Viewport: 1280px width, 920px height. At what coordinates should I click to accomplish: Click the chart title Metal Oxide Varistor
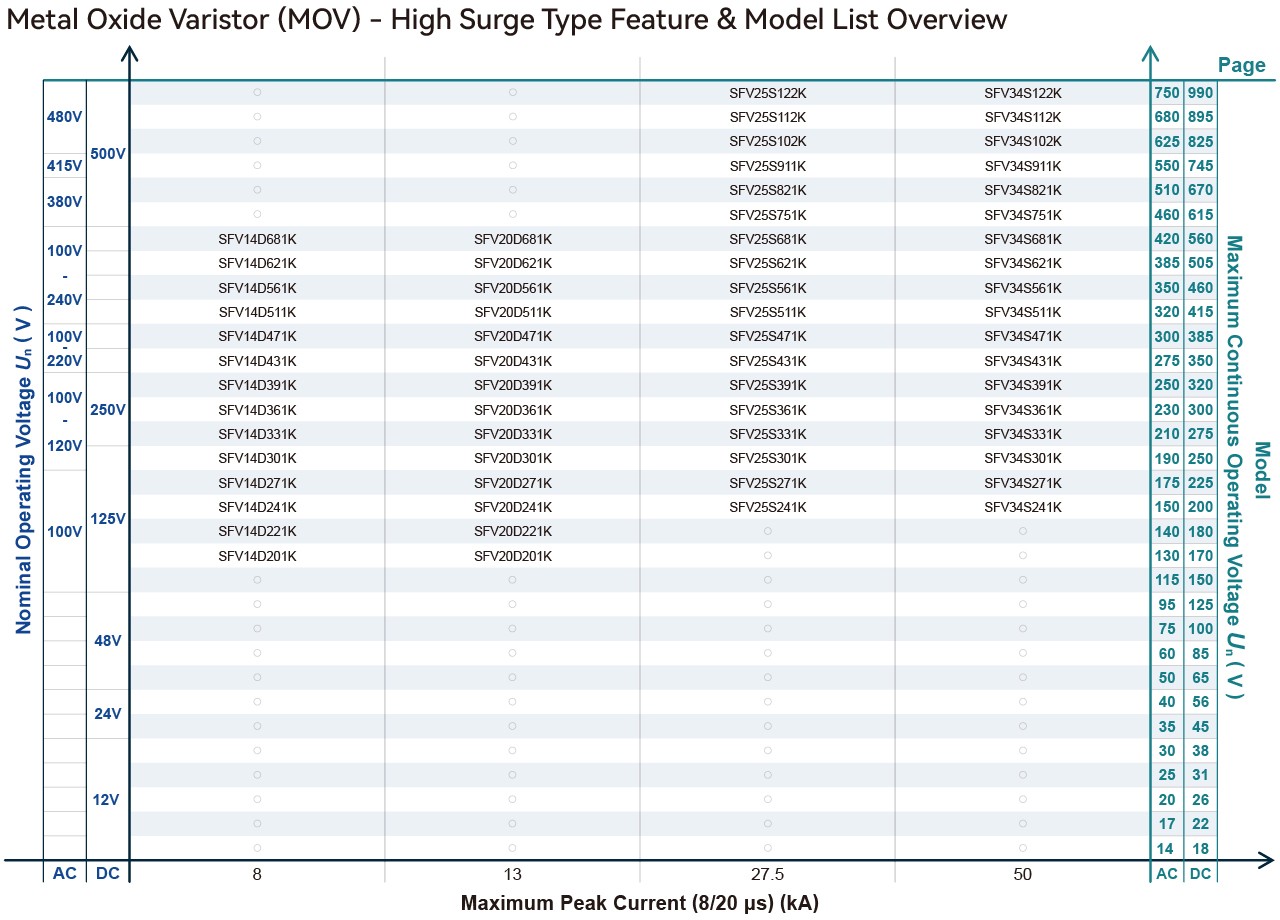click(506, 20)
